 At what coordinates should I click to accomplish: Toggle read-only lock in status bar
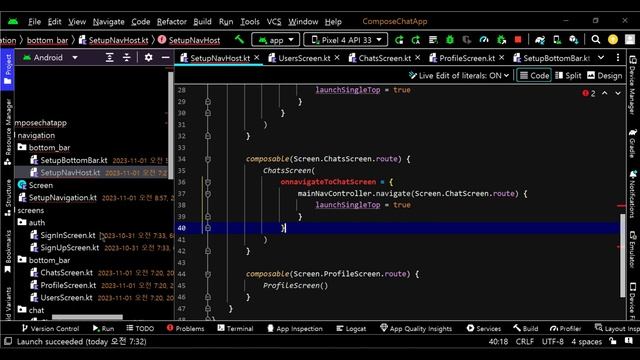pos(613,341)
